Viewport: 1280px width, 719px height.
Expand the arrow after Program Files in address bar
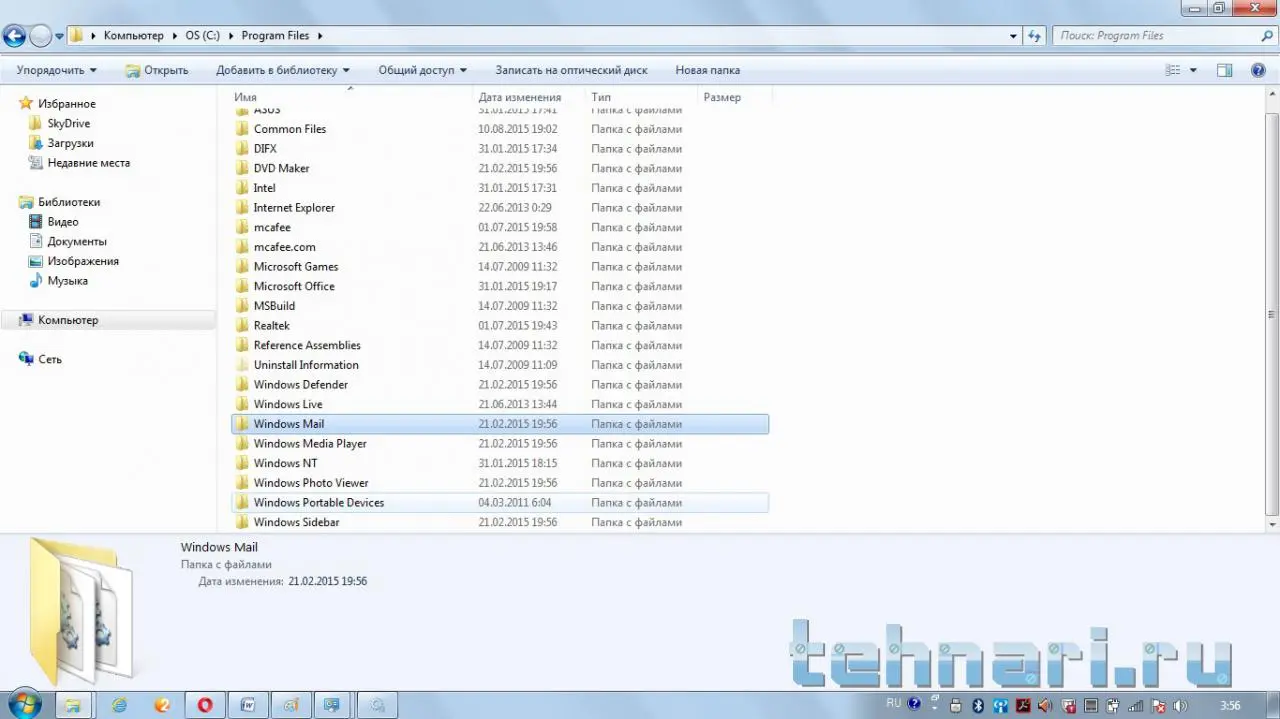click(x=320, y=36)
